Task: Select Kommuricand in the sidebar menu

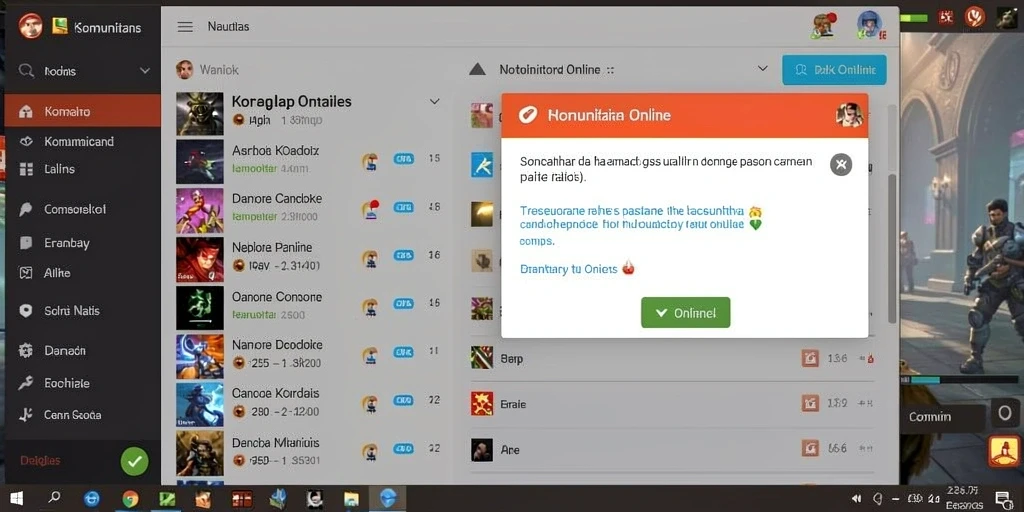Action: pos(79,141)
